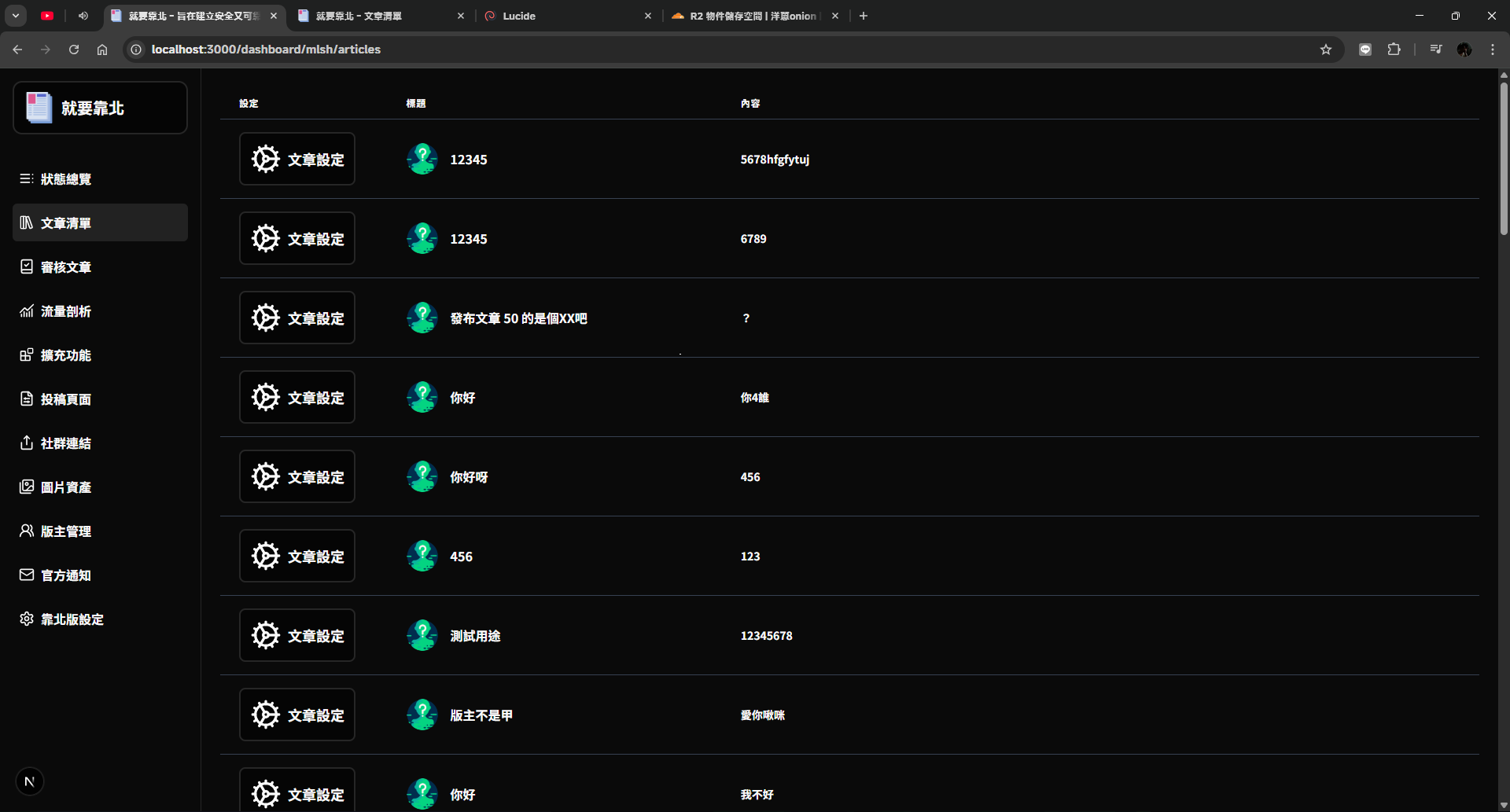Expand the browser tab search dropdown

16,16
